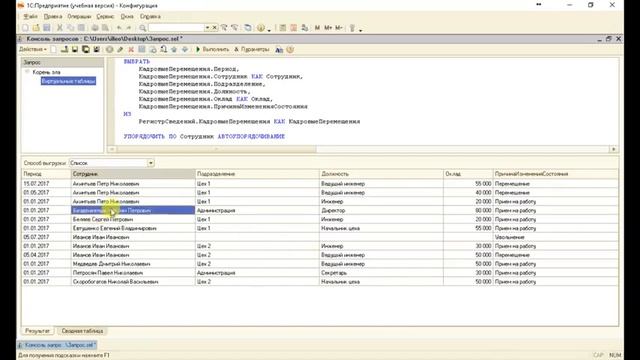Select the Директор cell in Должность column

(381, 211)
